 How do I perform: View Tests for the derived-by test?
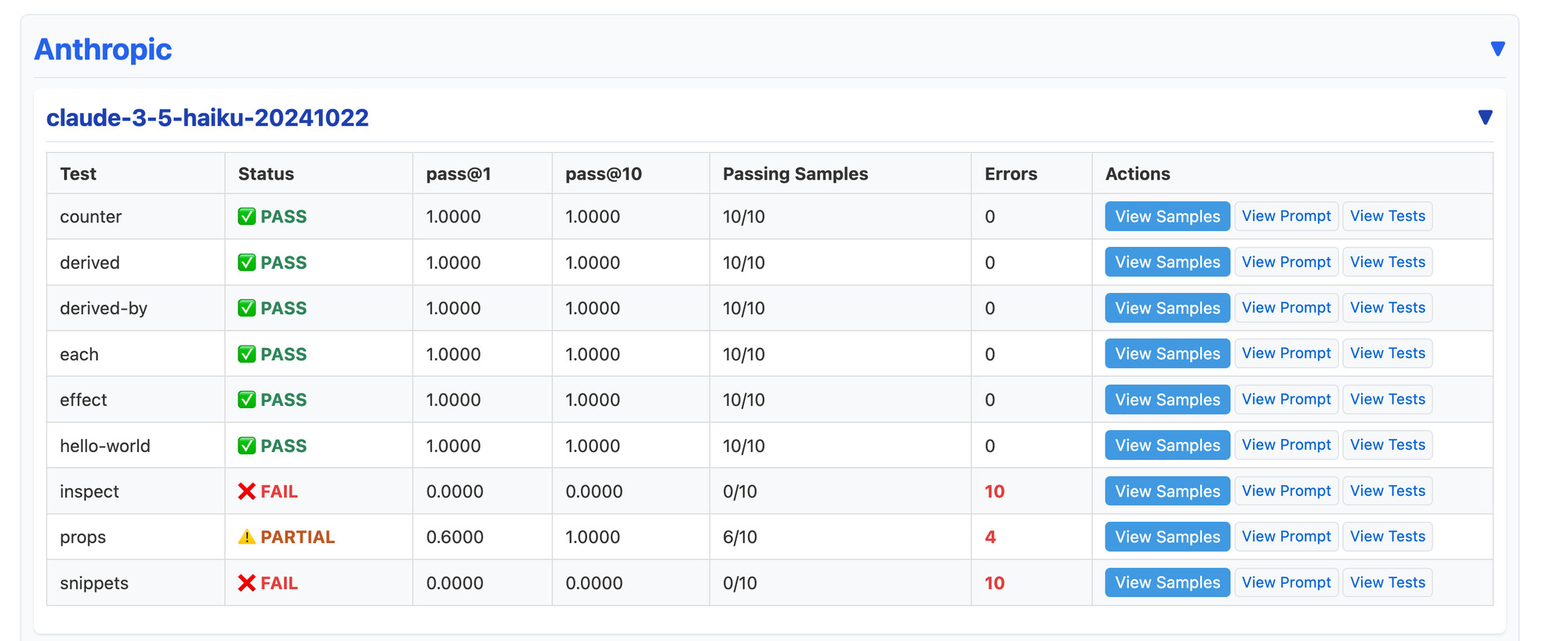click(x=1388, y=308)
